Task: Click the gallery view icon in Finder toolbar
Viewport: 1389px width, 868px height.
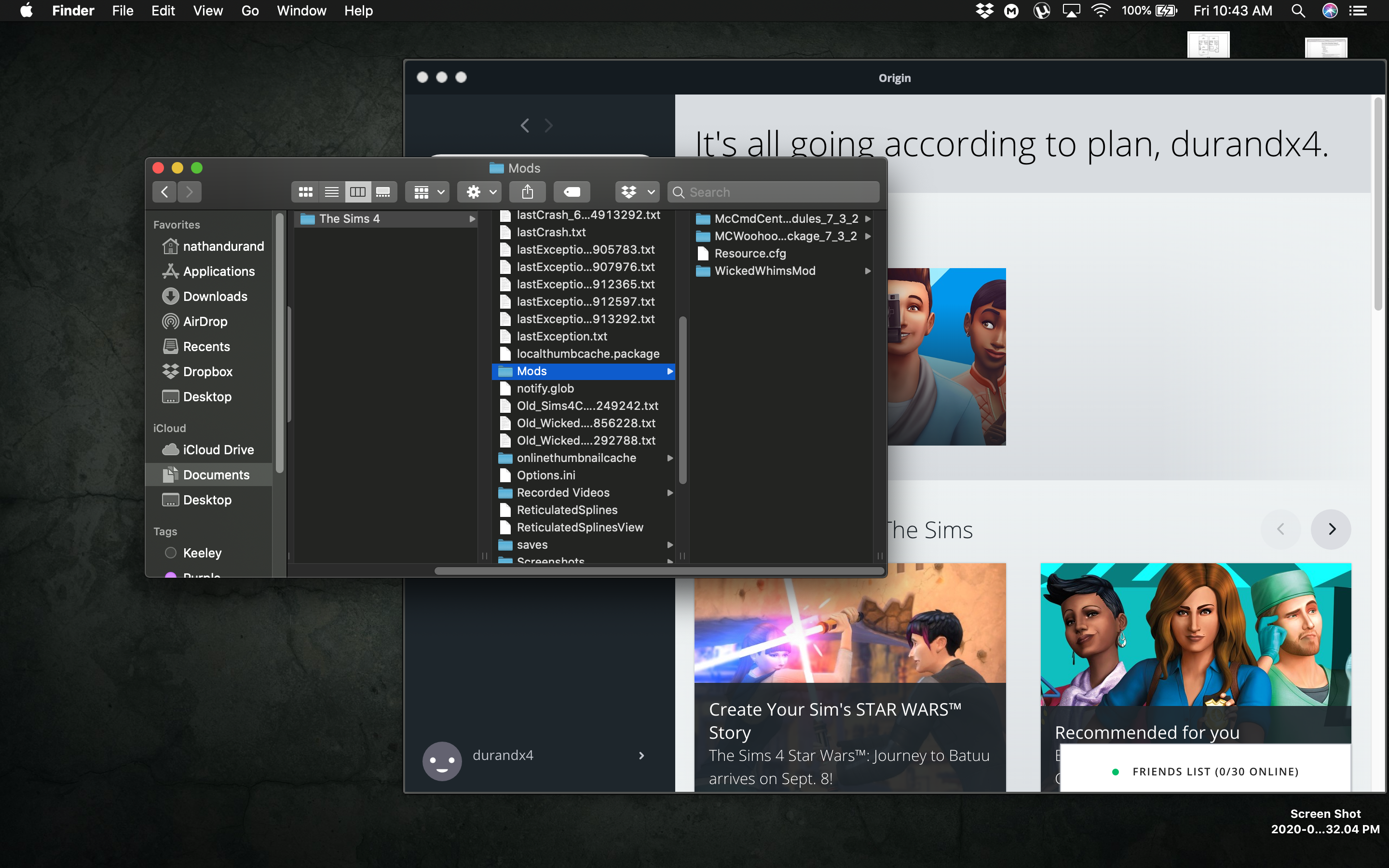Action: [382, 191]
